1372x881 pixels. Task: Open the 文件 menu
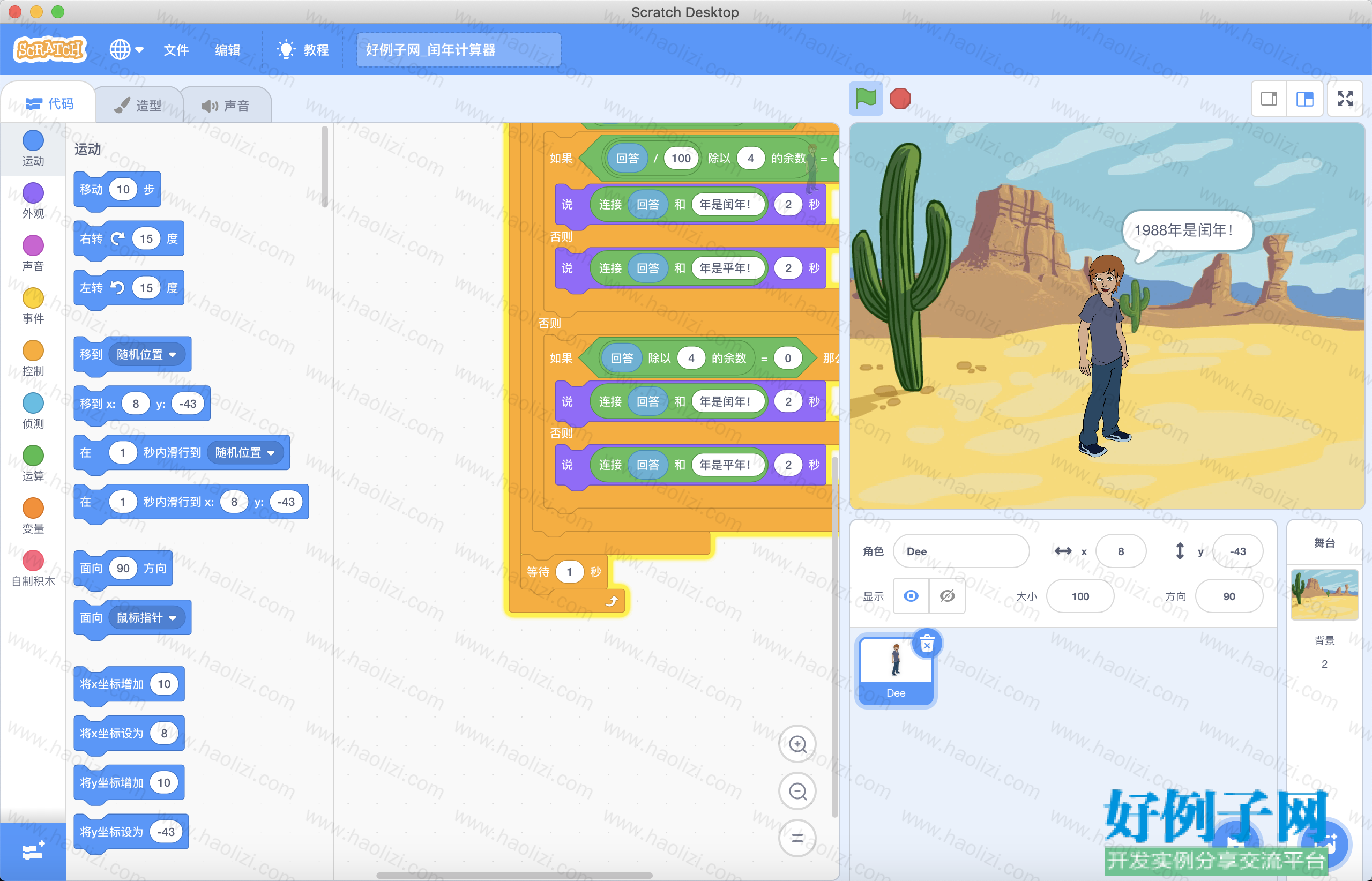click(x=176, y=50)
